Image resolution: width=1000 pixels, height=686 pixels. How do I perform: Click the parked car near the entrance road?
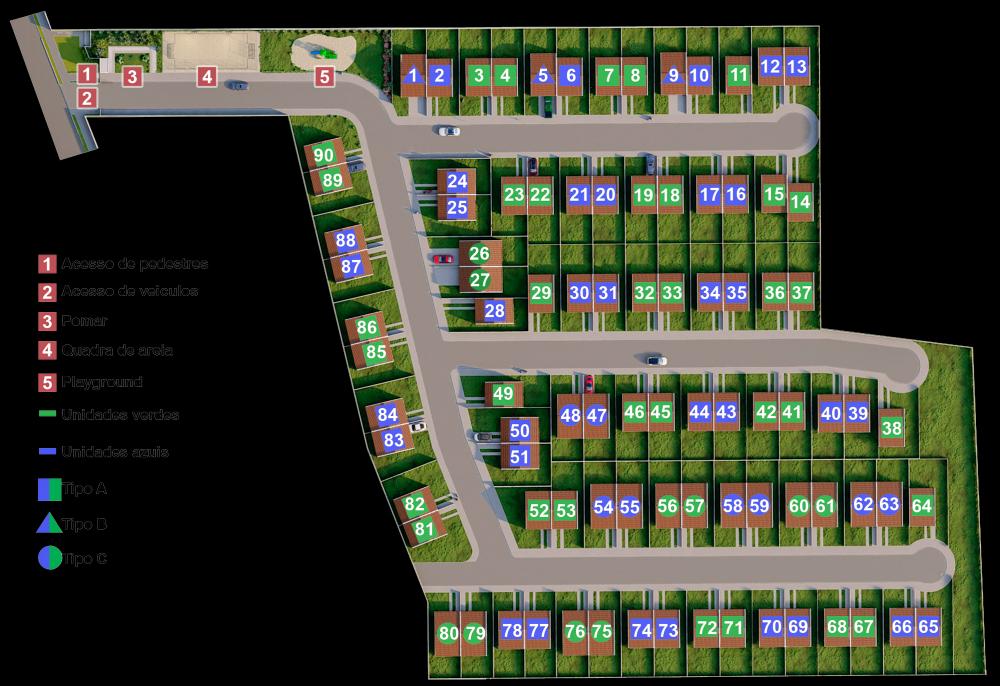[238, 83]
